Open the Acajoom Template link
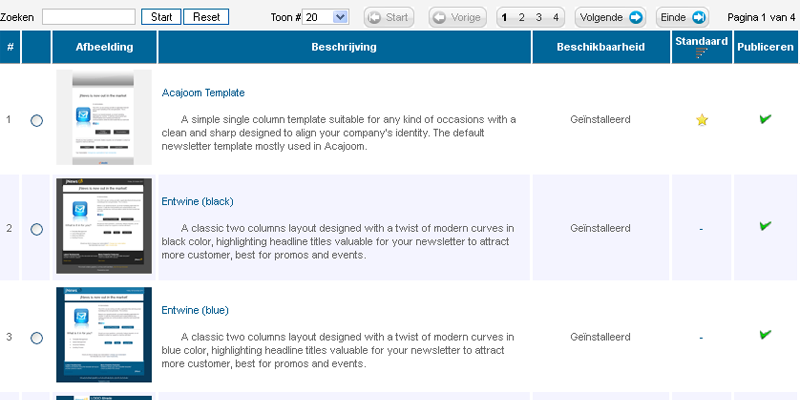 203,93
